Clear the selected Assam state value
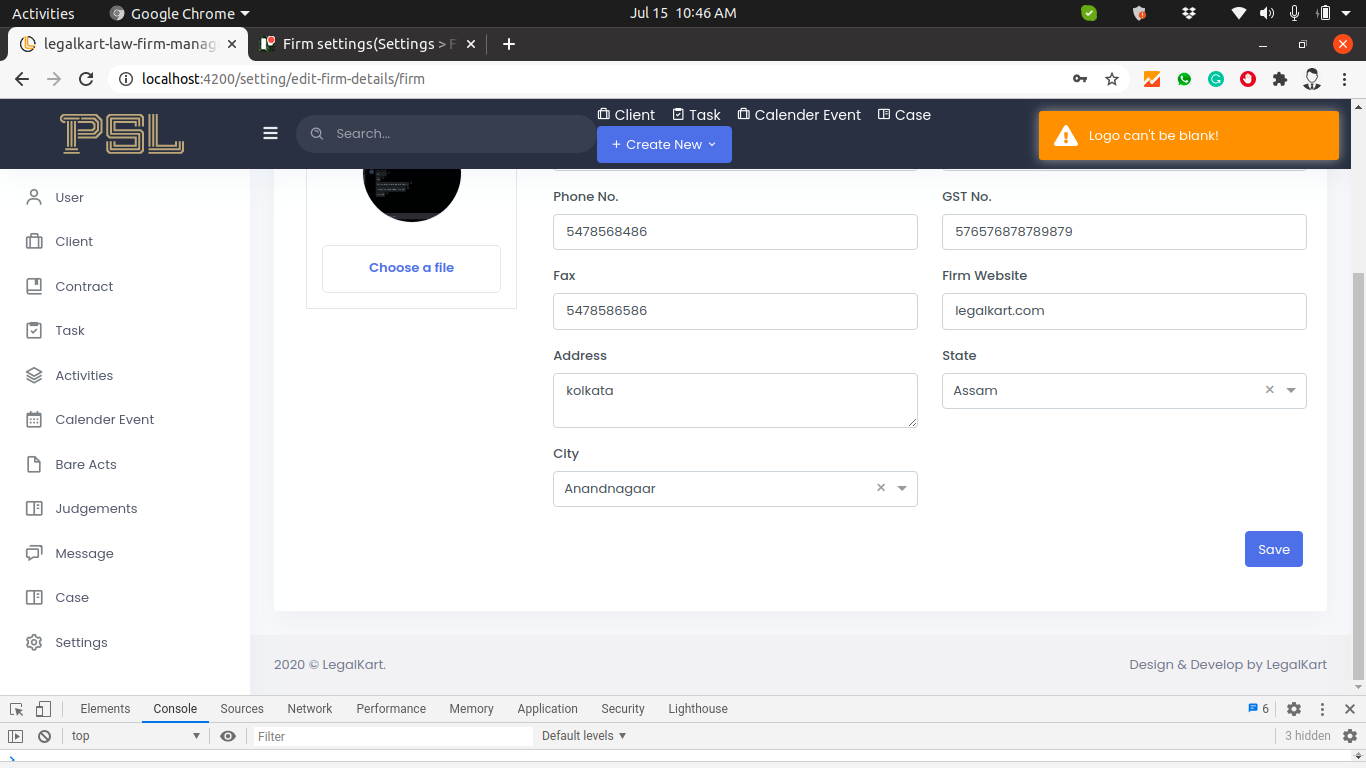Screen dimensions: 1366x768 click(1269, 390)
